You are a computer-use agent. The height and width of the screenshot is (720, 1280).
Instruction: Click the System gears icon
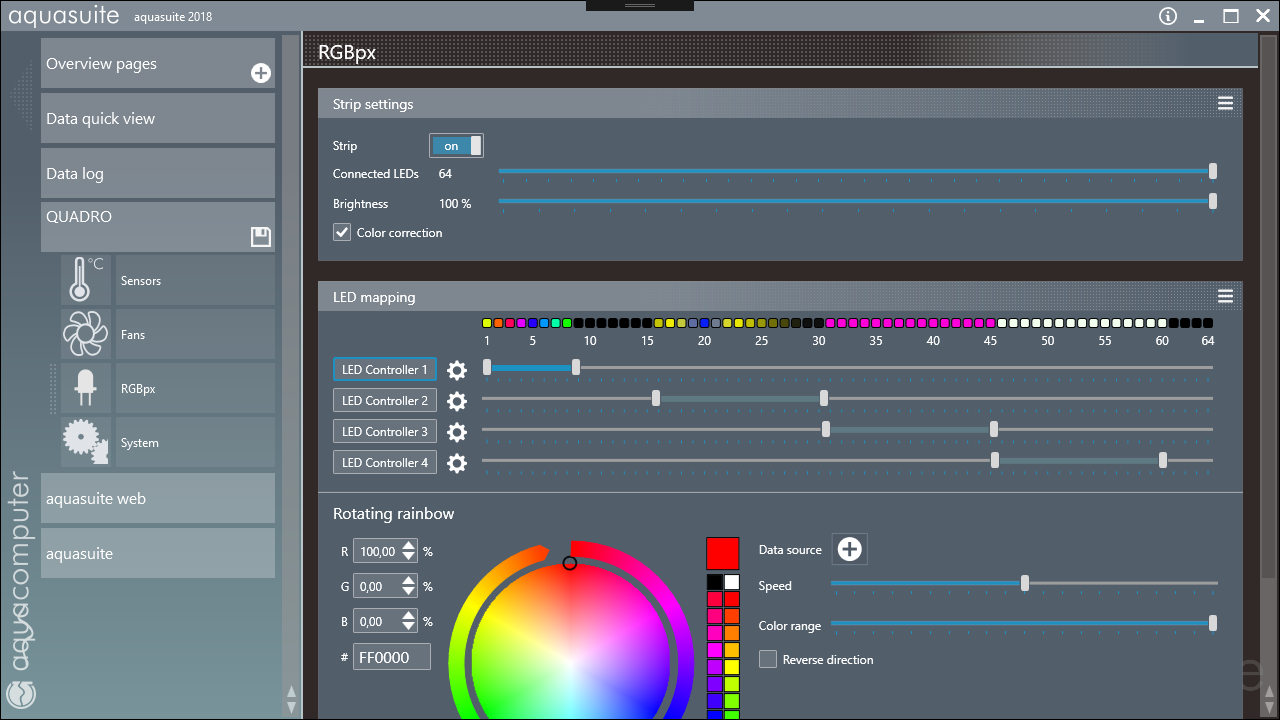[85, 442]
